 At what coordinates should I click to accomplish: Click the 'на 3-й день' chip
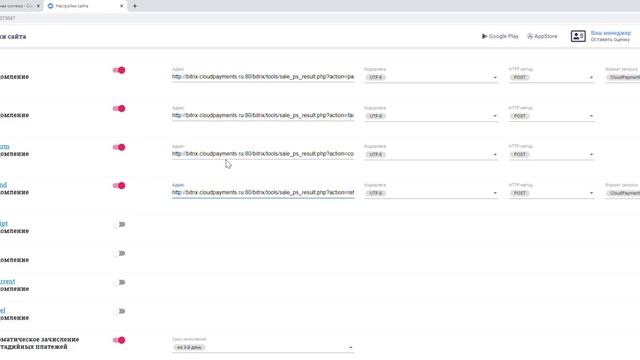189,348
